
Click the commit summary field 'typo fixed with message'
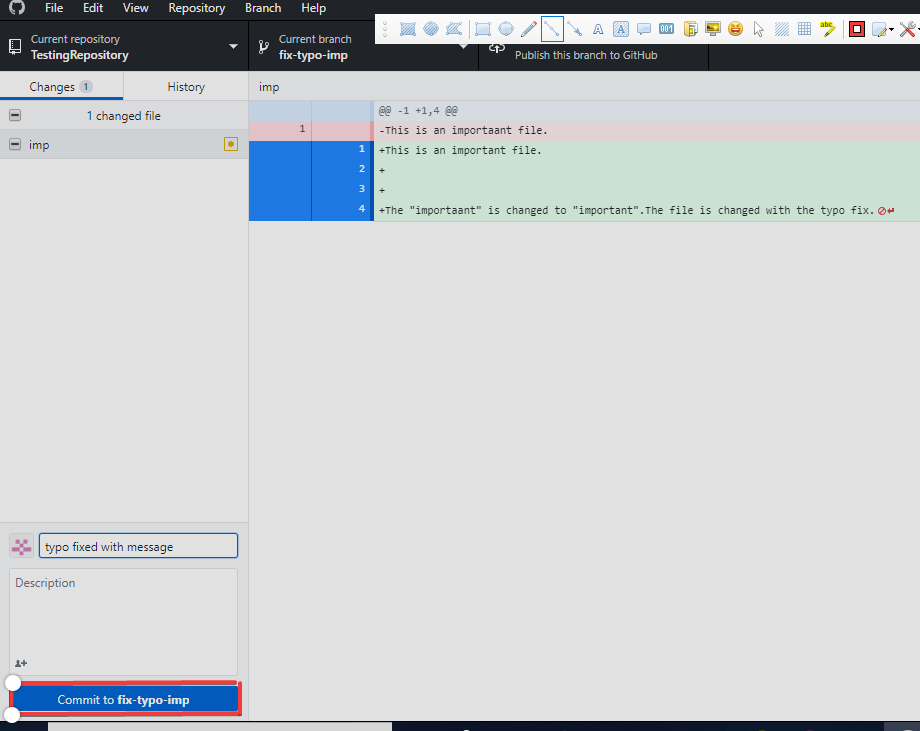[138, 546]
